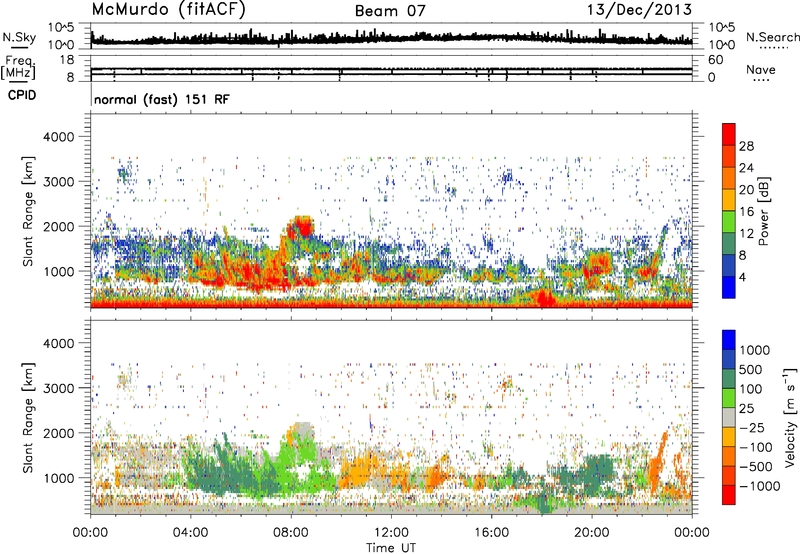Click the "Power [dB]" colorbar title
This screenshot has width=800, height=554.
[x=763, y=211]
